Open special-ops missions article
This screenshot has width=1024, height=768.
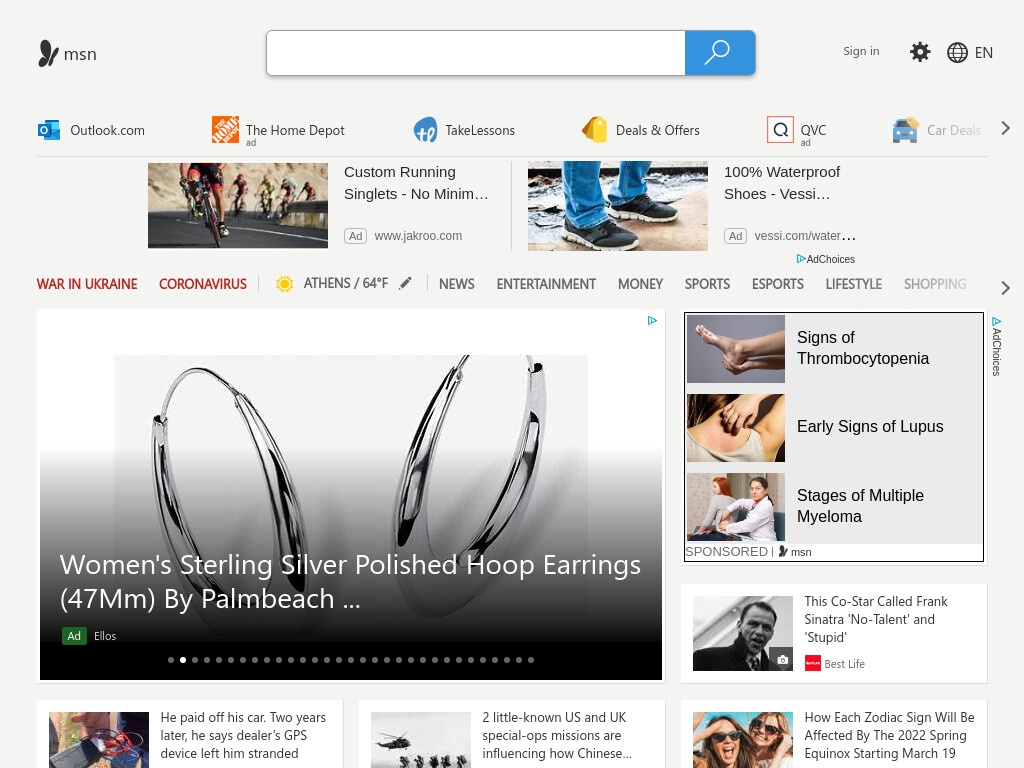coord(557,735)
